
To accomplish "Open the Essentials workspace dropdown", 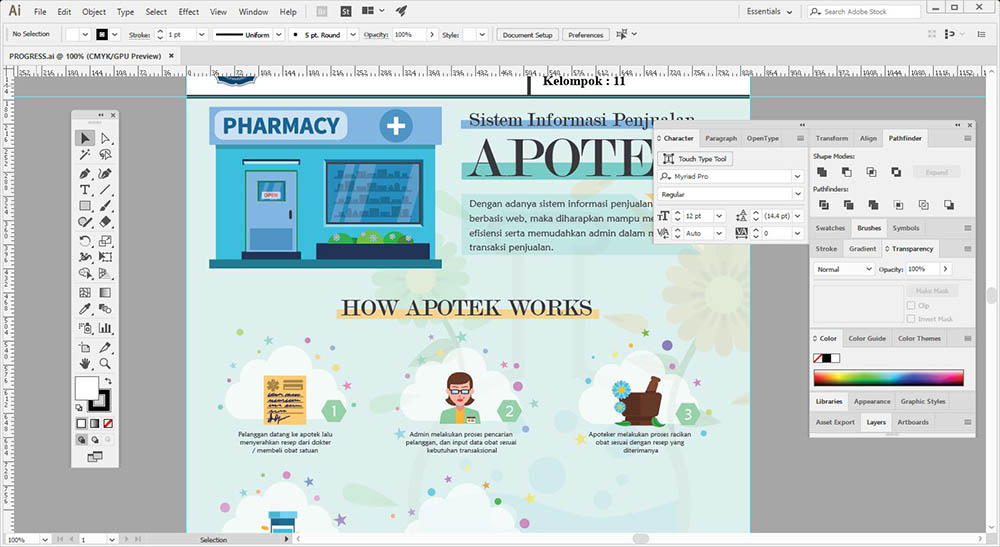I will (x=773, y=12).
